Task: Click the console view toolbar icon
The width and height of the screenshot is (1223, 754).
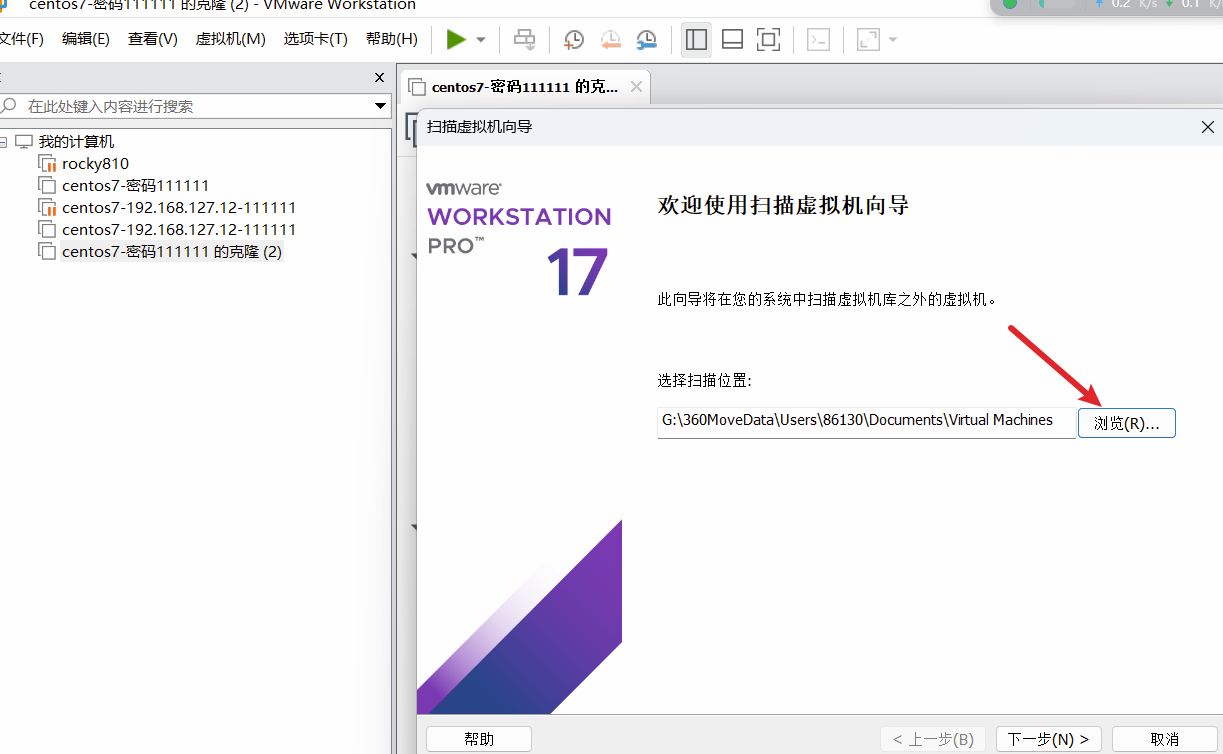Action: coord(818,39)
